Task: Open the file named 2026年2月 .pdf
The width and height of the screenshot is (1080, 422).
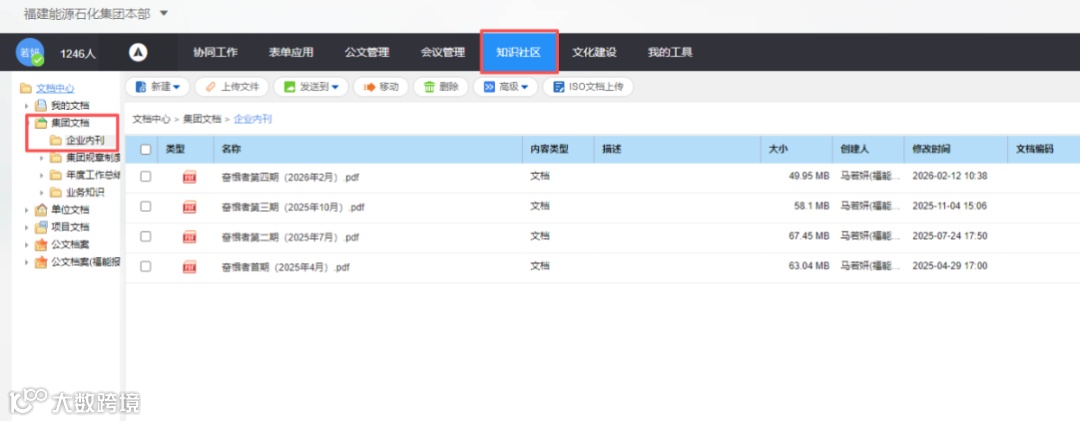Action: (290, 177)
